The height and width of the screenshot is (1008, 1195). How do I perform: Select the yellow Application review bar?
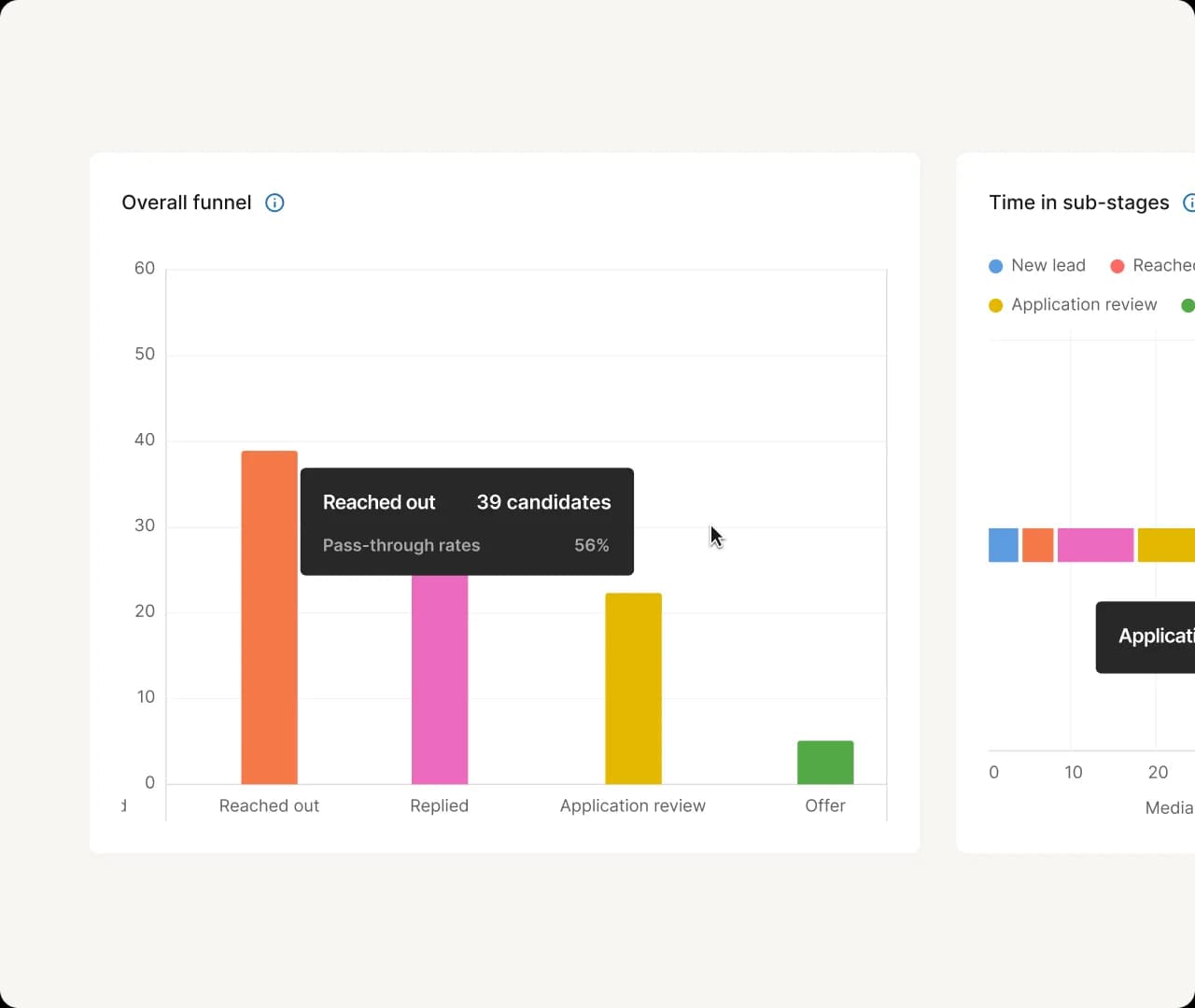633,688
